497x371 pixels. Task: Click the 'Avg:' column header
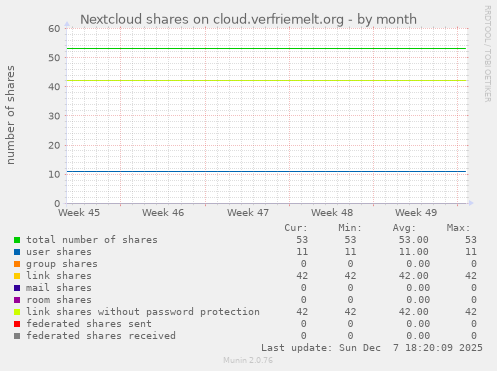pyautogui.click(x=404, y=228)
